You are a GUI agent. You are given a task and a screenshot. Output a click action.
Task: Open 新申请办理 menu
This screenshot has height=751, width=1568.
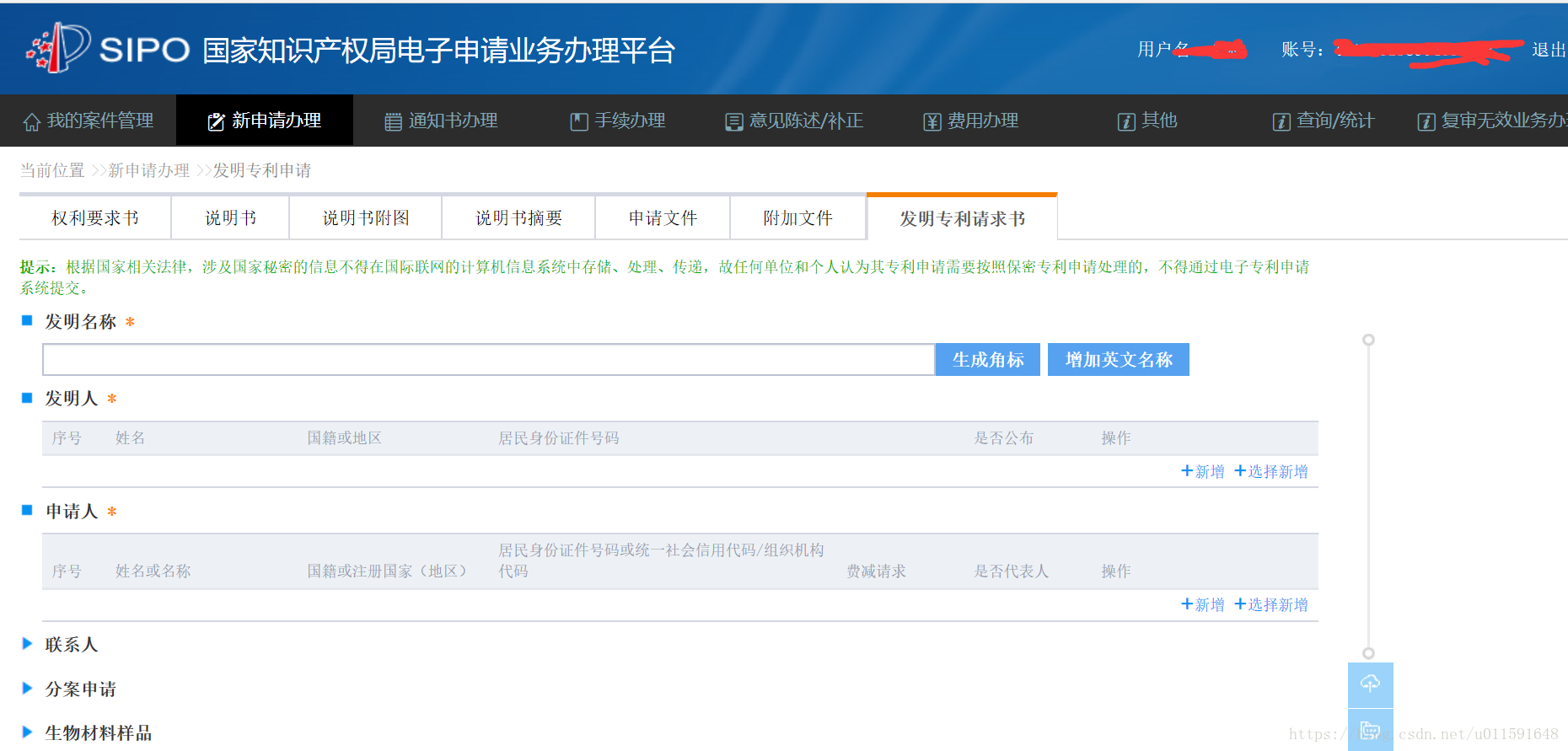pos(265,121)
